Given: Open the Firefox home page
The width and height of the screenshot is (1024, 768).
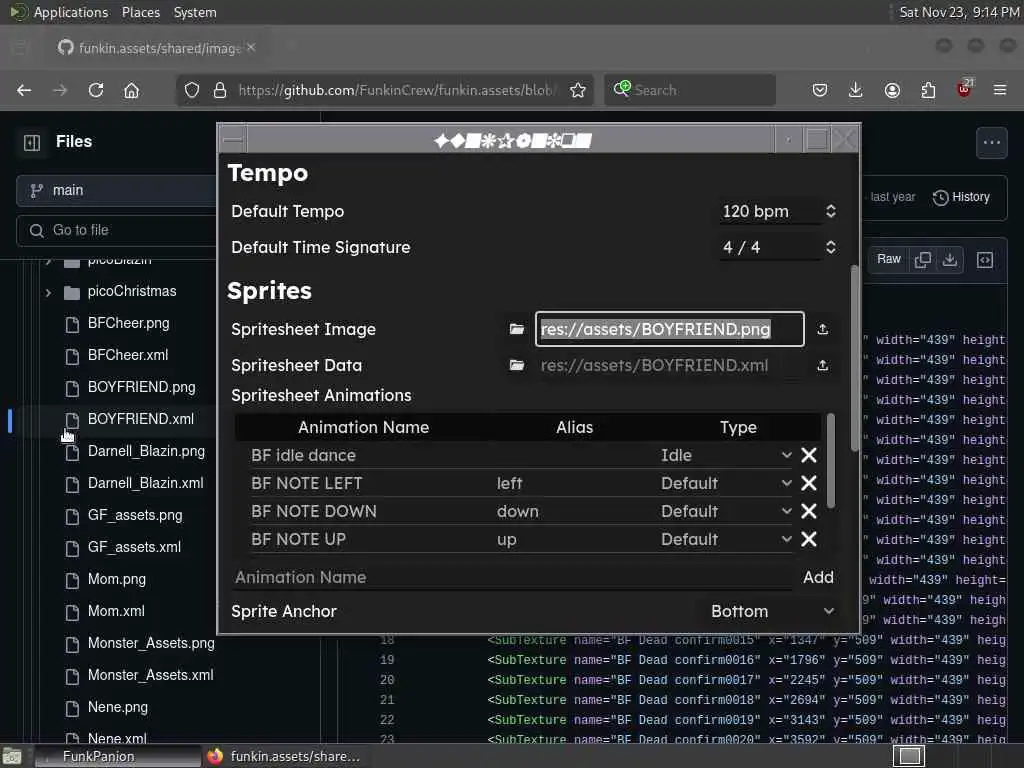Looking at the screenshot, I should click(x=131, y=90).
